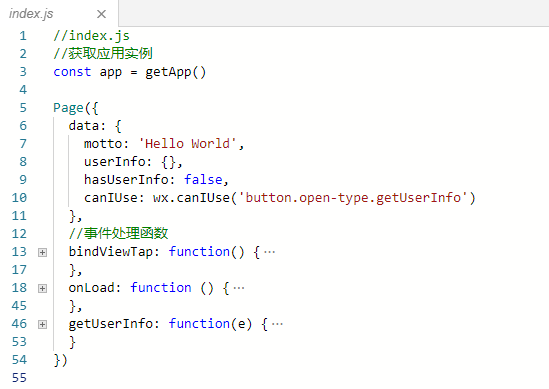Click the 'false' keyword on line 9

203,180
